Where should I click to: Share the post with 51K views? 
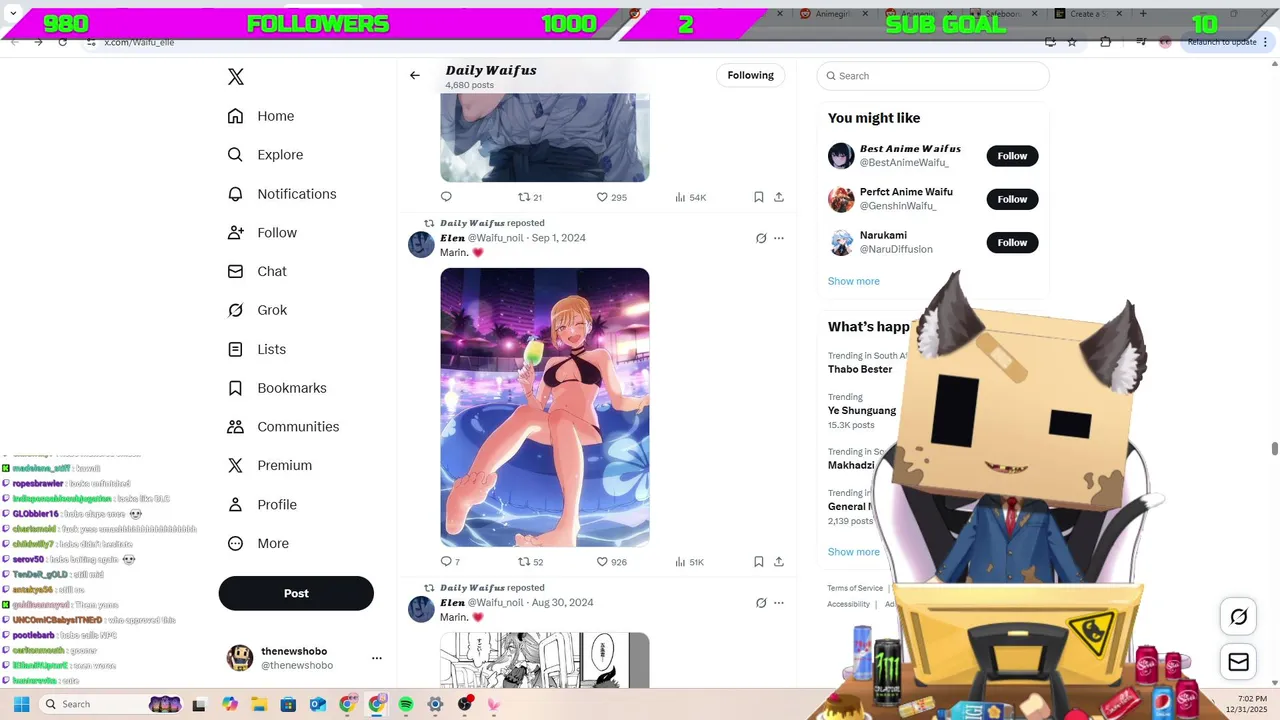click(x=779, y=562)
